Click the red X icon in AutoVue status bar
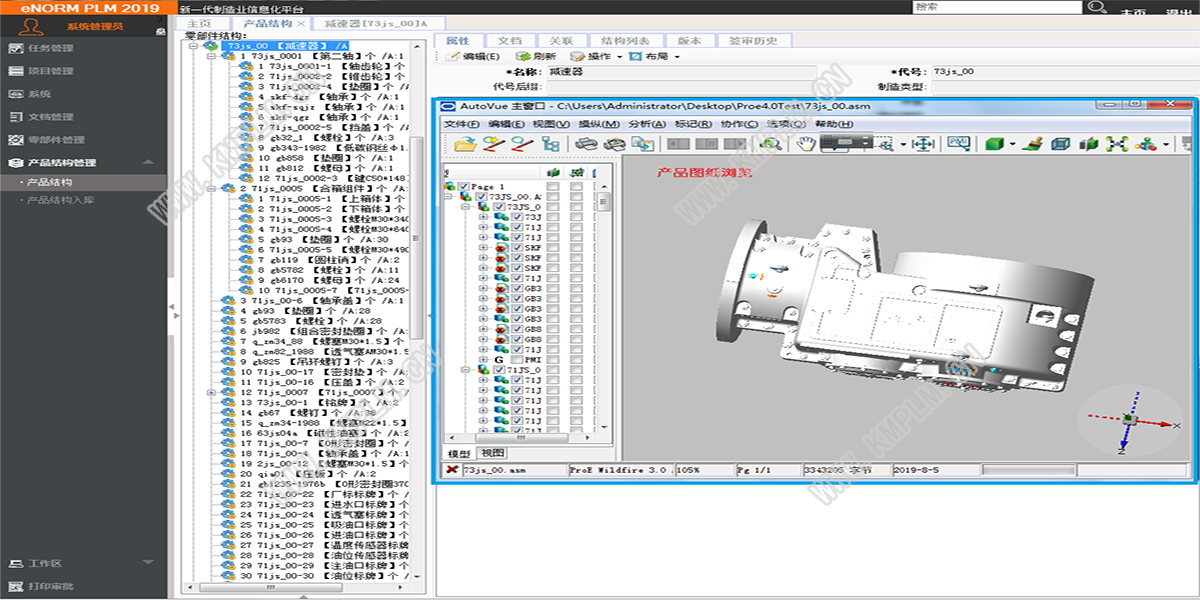The width and height of the screenshot is (1200, 600). pos(452,470)
